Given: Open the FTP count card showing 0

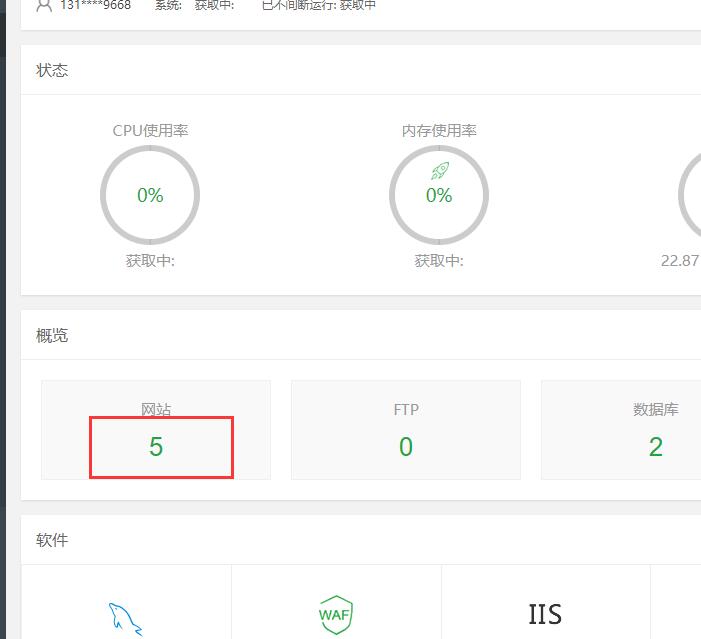Looking at the screenshot, I should [406, 430].
